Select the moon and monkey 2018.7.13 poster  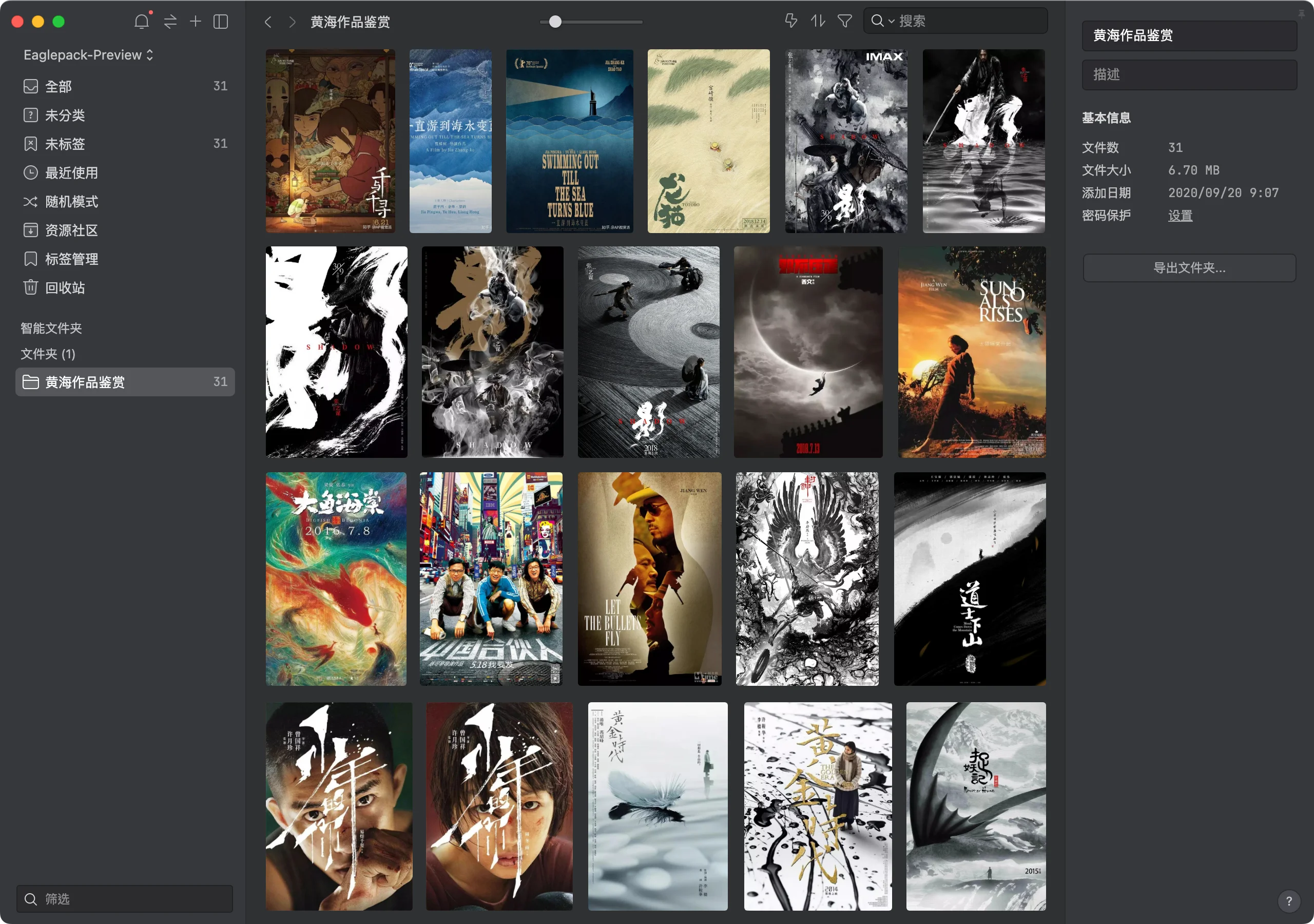click(x=808, y=352)
